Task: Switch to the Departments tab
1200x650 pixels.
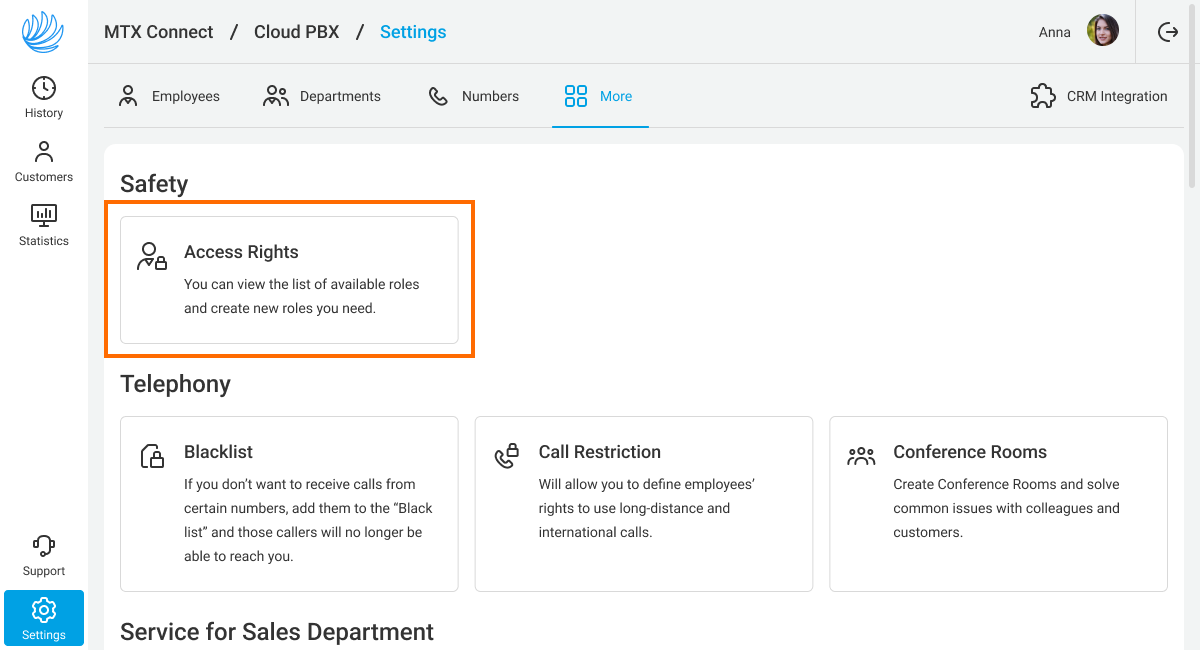Action: click(321, 96)
